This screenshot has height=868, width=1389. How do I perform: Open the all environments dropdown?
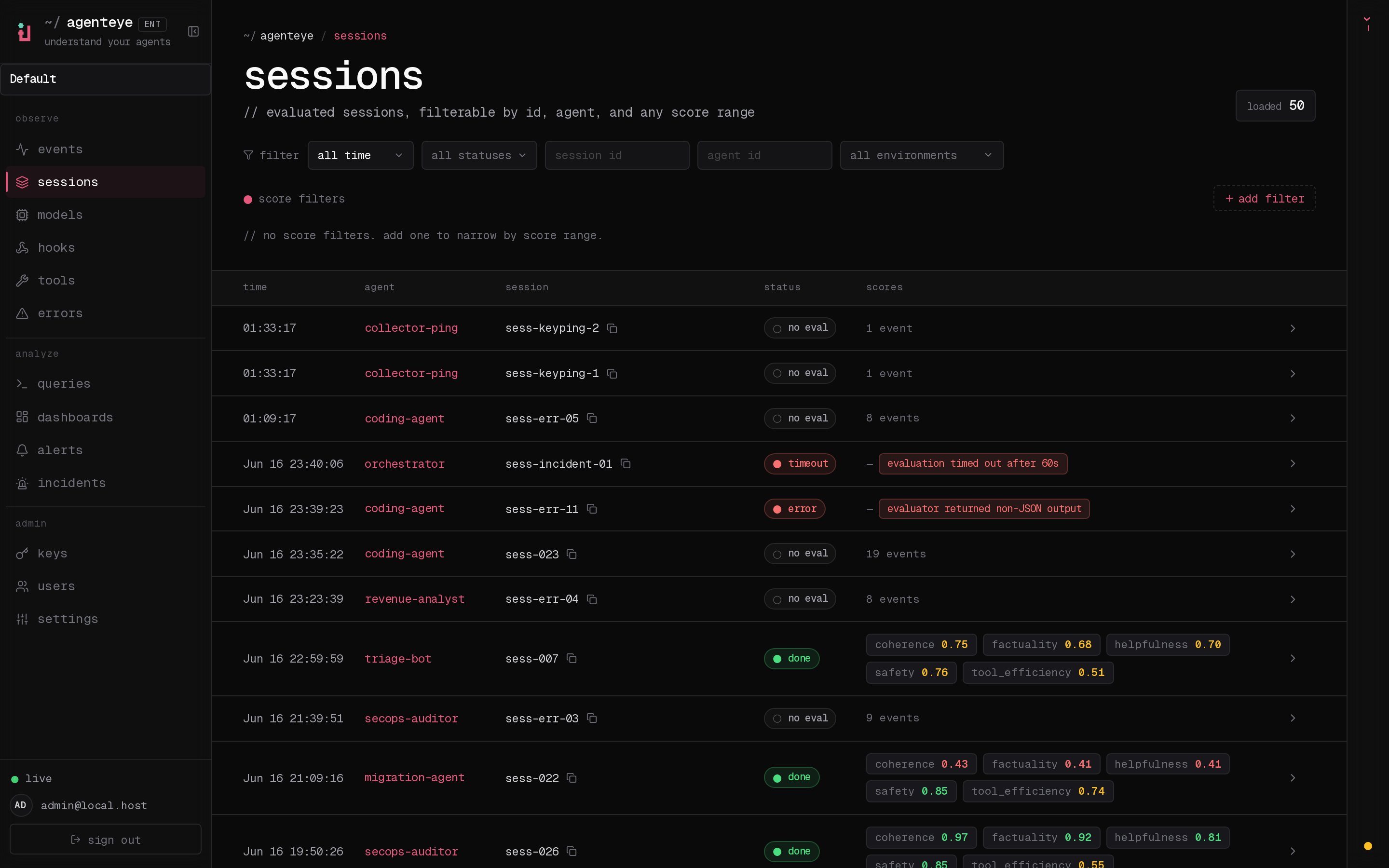pos(922,155)
